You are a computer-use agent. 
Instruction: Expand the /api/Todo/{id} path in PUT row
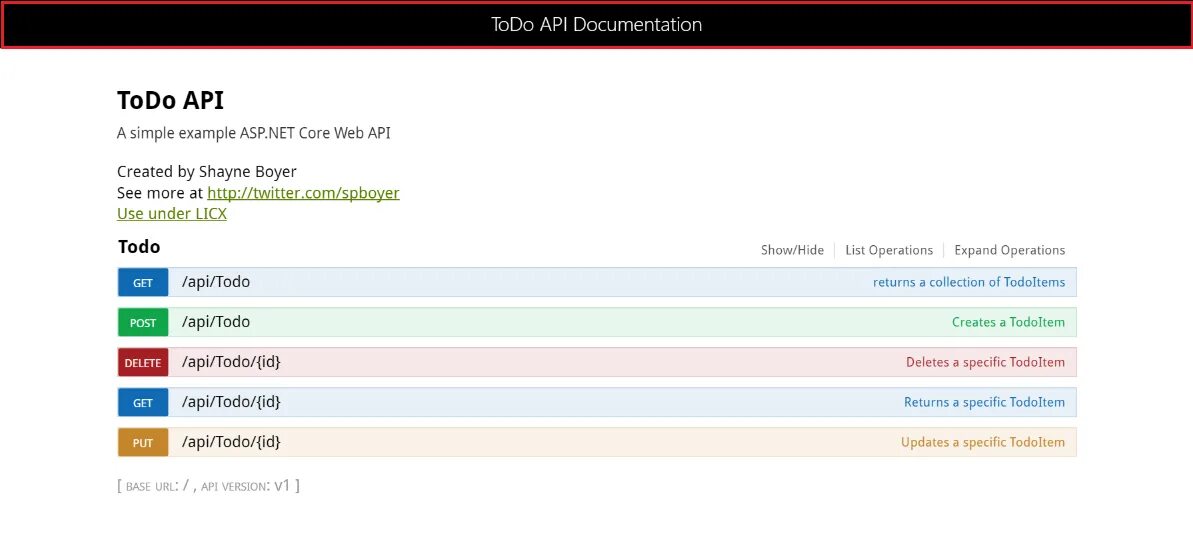click(231, 442)
